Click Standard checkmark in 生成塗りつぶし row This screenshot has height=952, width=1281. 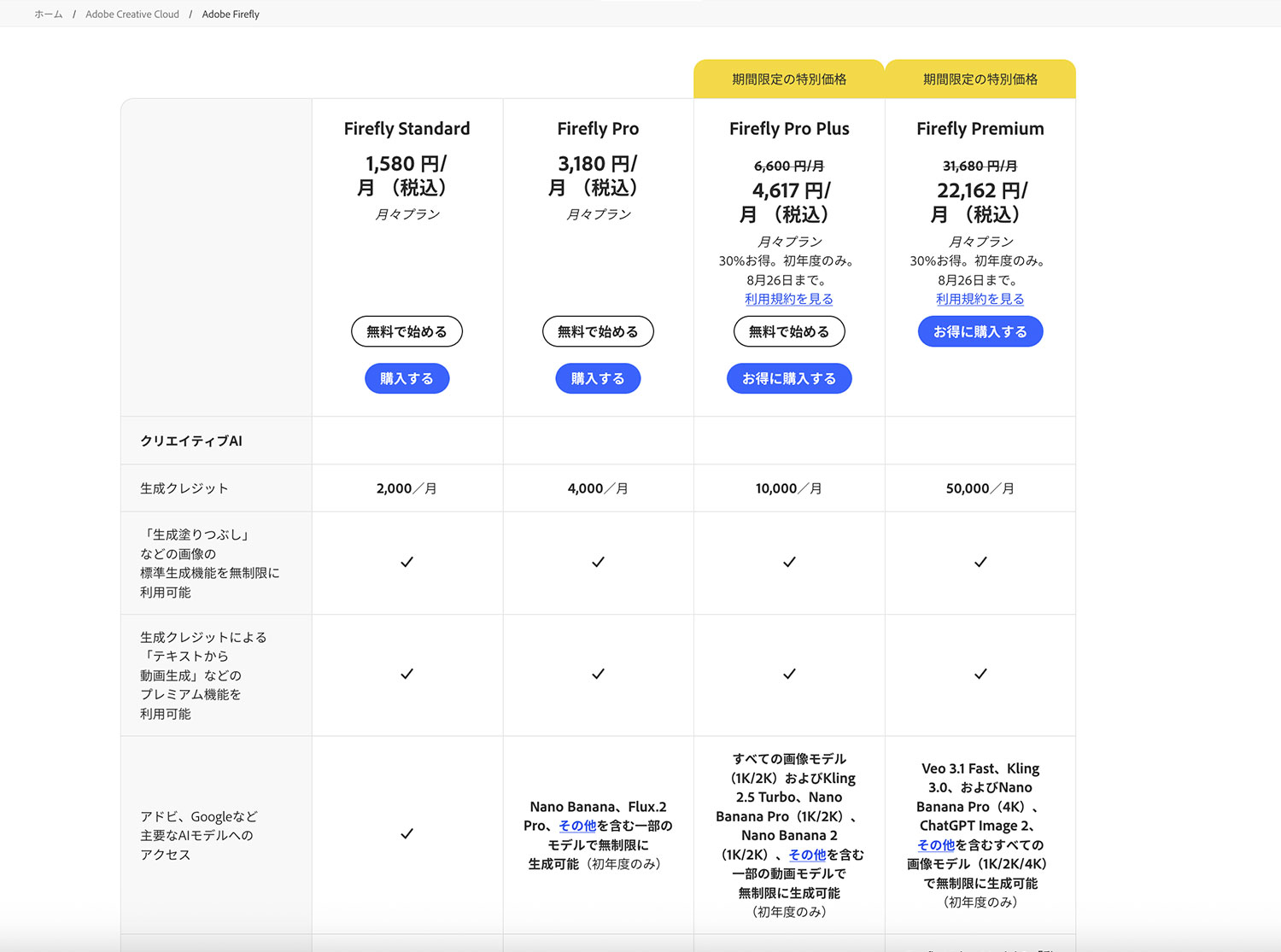pos(407,562)
